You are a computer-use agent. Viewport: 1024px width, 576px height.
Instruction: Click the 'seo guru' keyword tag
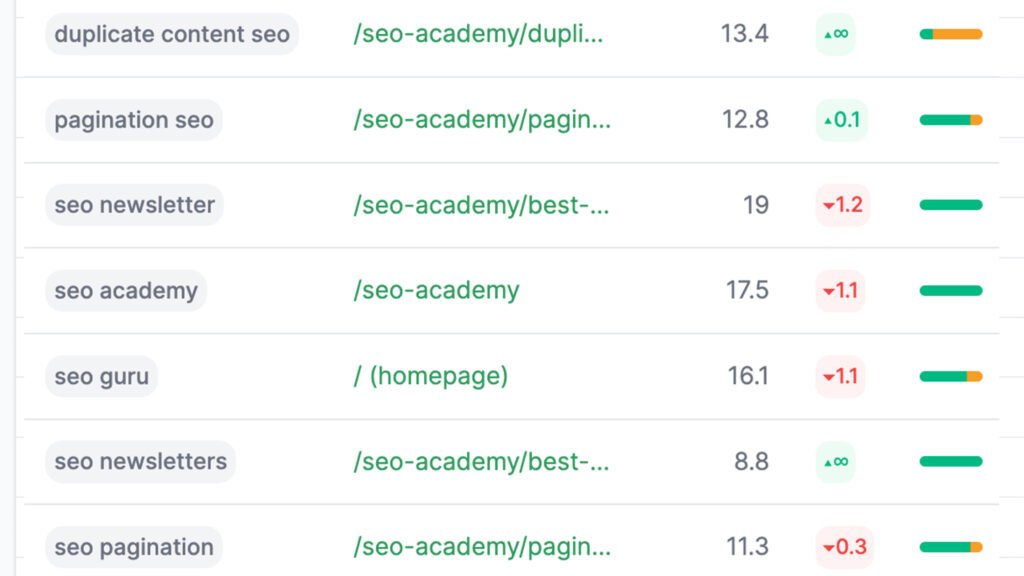tap(101, 377)
